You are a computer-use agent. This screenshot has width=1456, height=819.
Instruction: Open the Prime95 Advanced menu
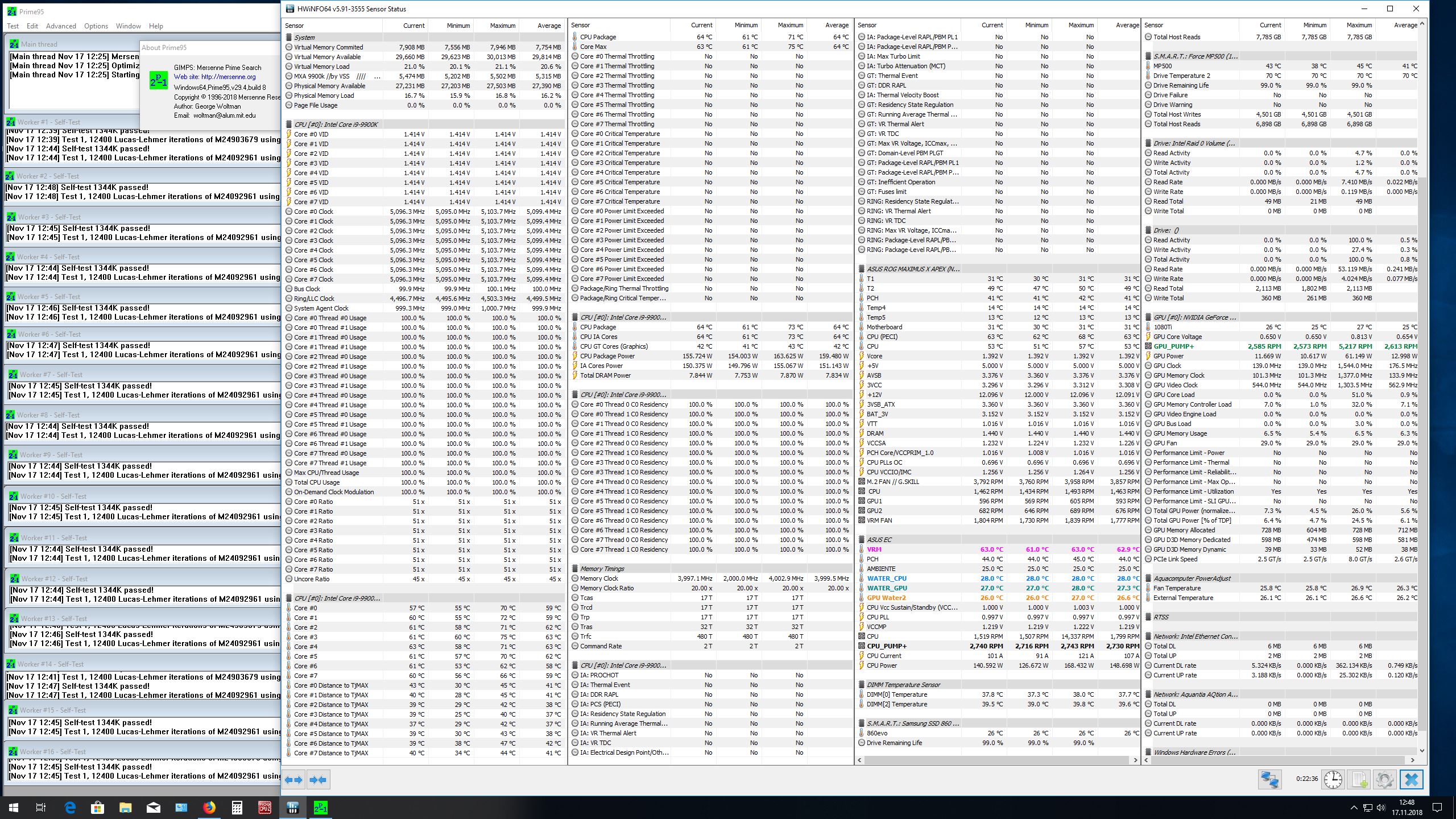tap(61, 26)
